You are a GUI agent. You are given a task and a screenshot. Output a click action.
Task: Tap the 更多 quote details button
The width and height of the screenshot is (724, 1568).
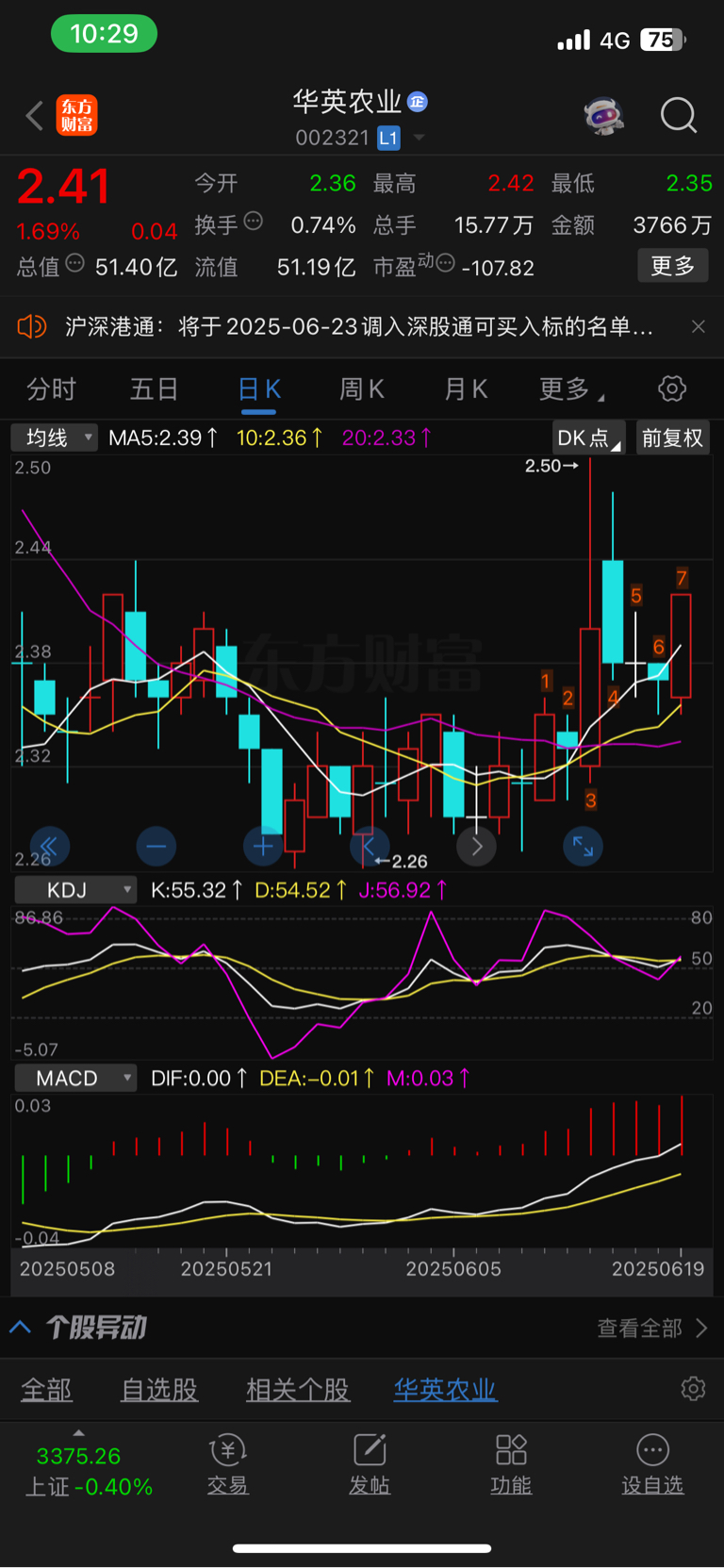tap(673, 266)
